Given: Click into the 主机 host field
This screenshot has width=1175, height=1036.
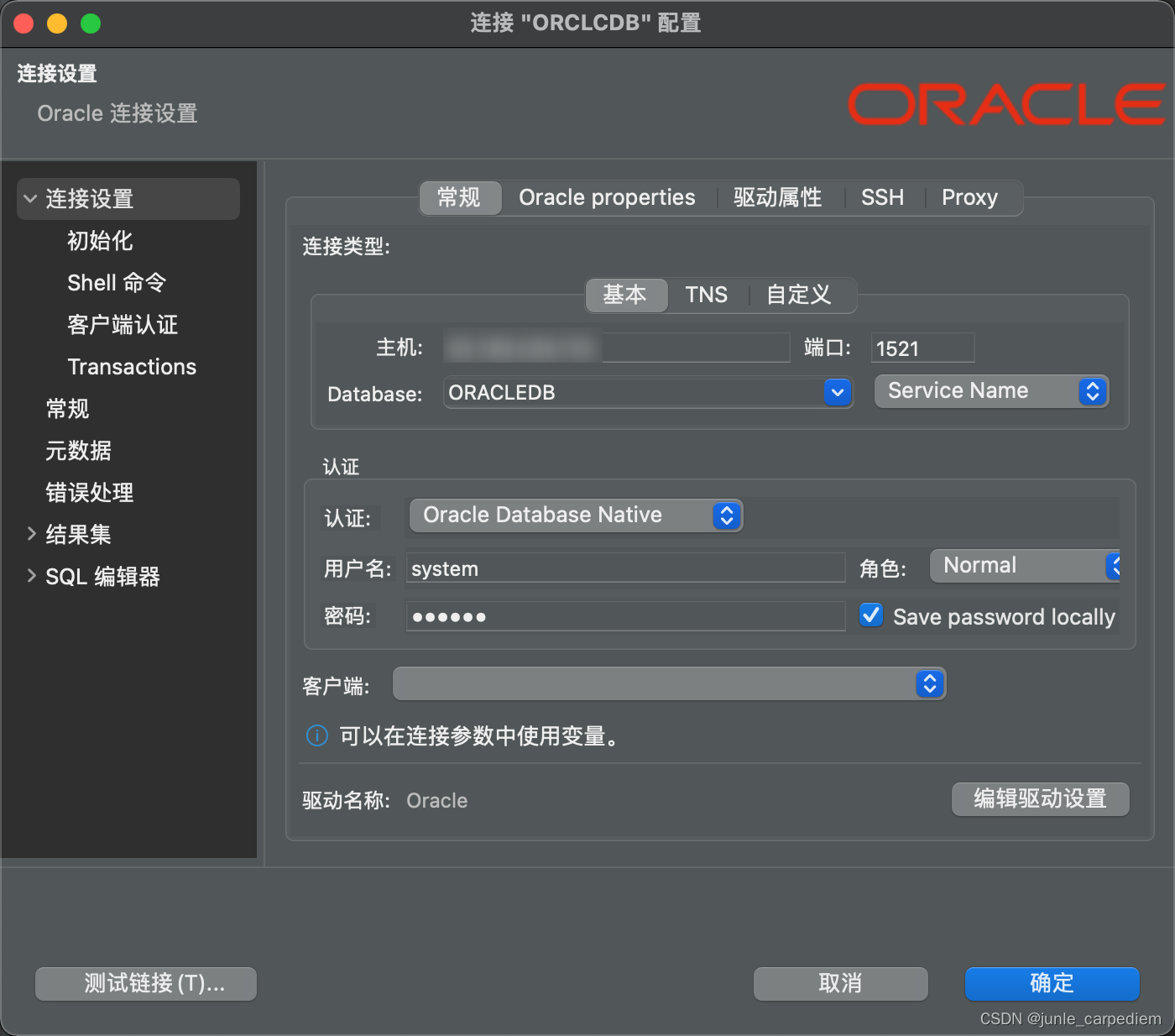Looking at the screenshot, I should coord(617,348).
